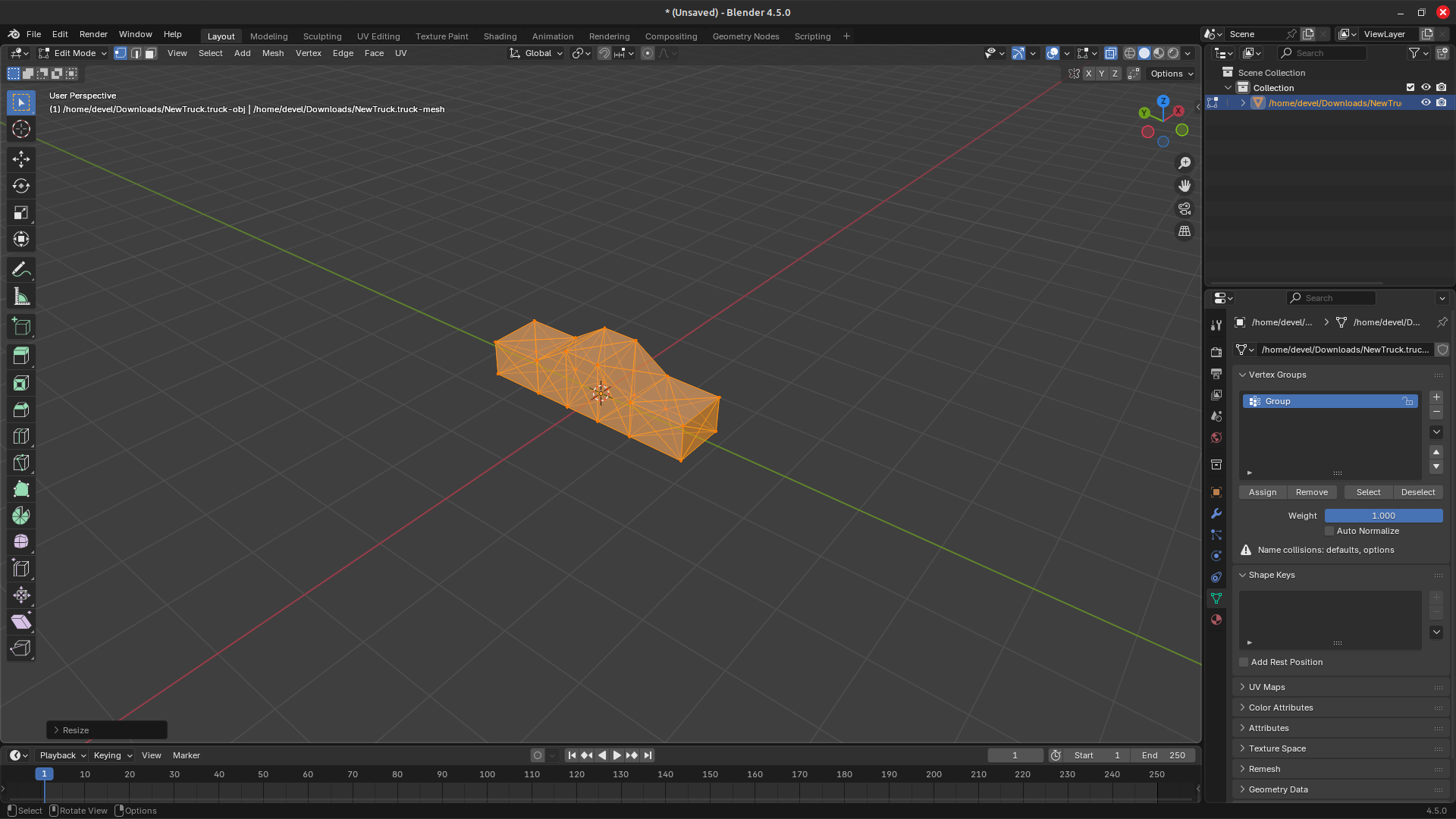Select the Shear tool
The image size is (1456, 819).
point(21,622)
